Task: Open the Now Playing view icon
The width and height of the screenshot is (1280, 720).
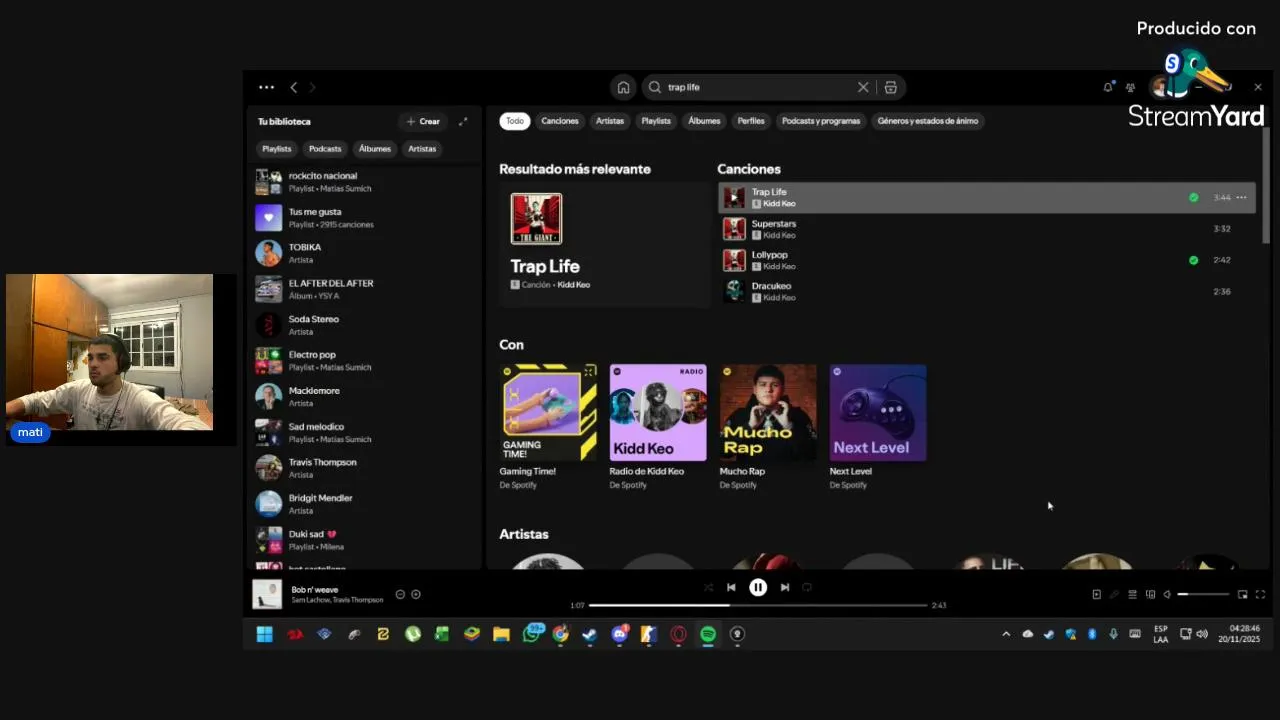Action: click(x=1096, y=594)
